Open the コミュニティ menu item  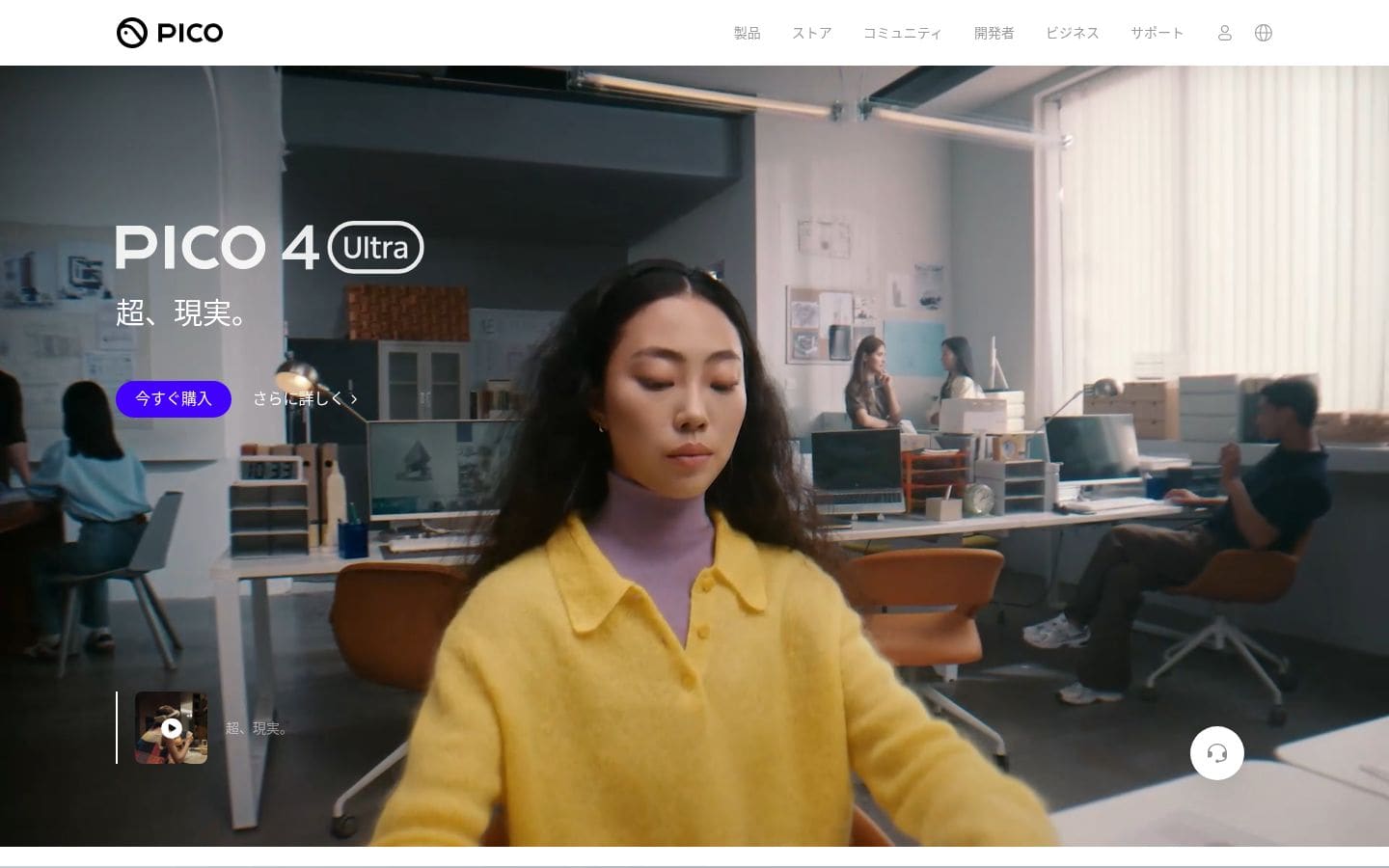click(902, 33)
